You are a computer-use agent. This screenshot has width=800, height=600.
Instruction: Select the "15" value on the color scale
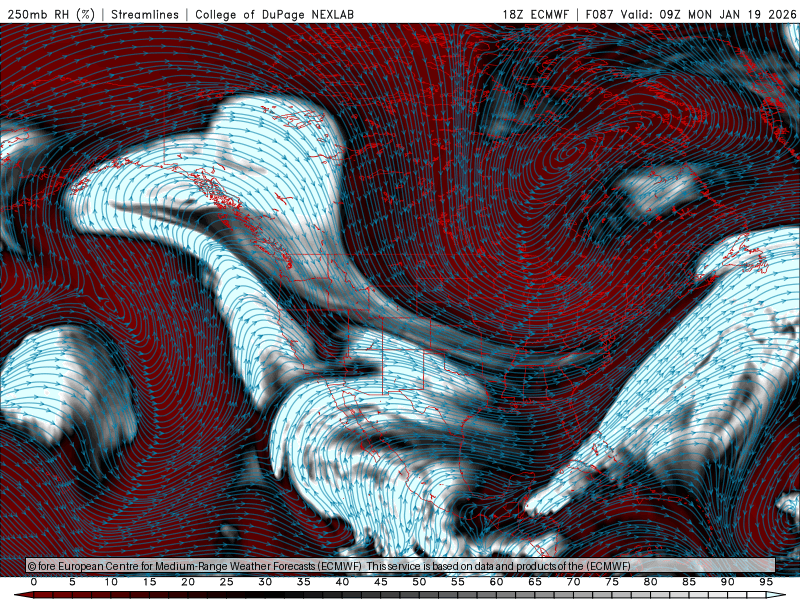(x=149, y=582)
